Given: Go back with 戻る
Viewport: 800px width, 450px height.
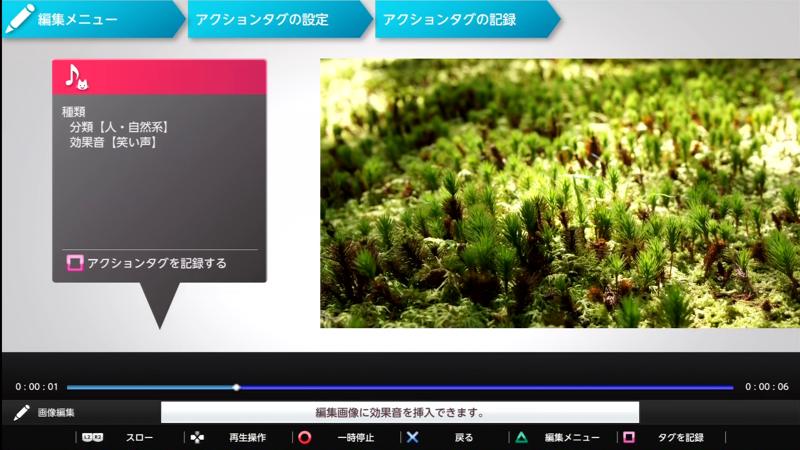Looking at the screenshot, I should pyautogui.click(x=464, y=438).
